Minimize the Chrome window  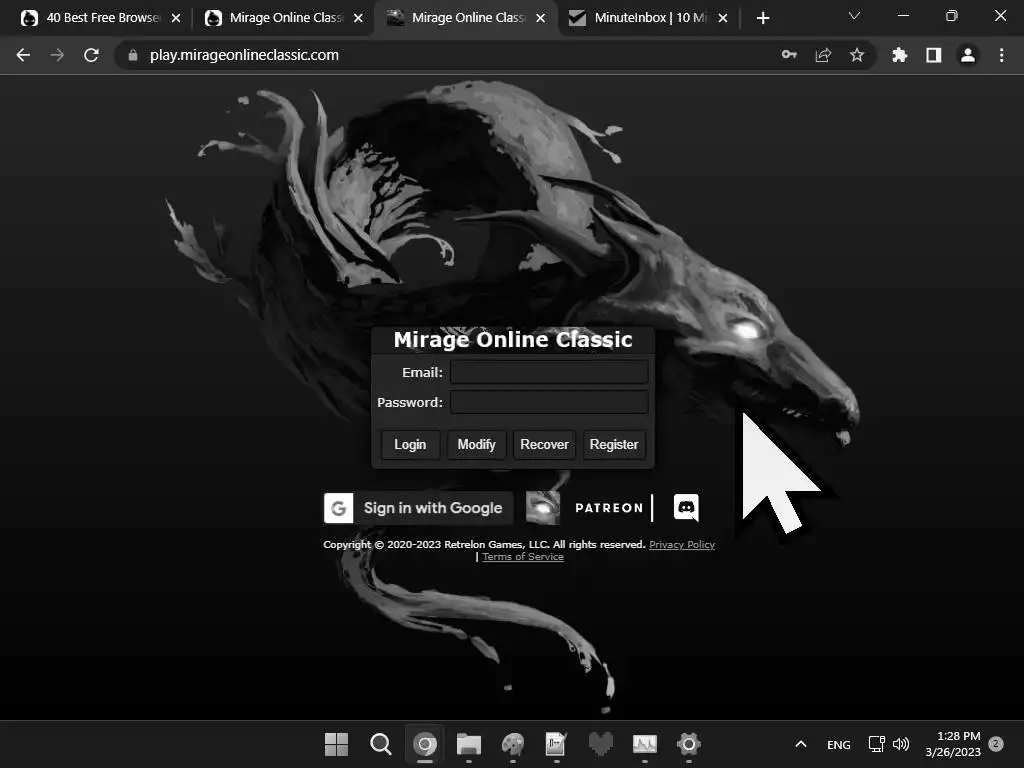tap(903, 16)
